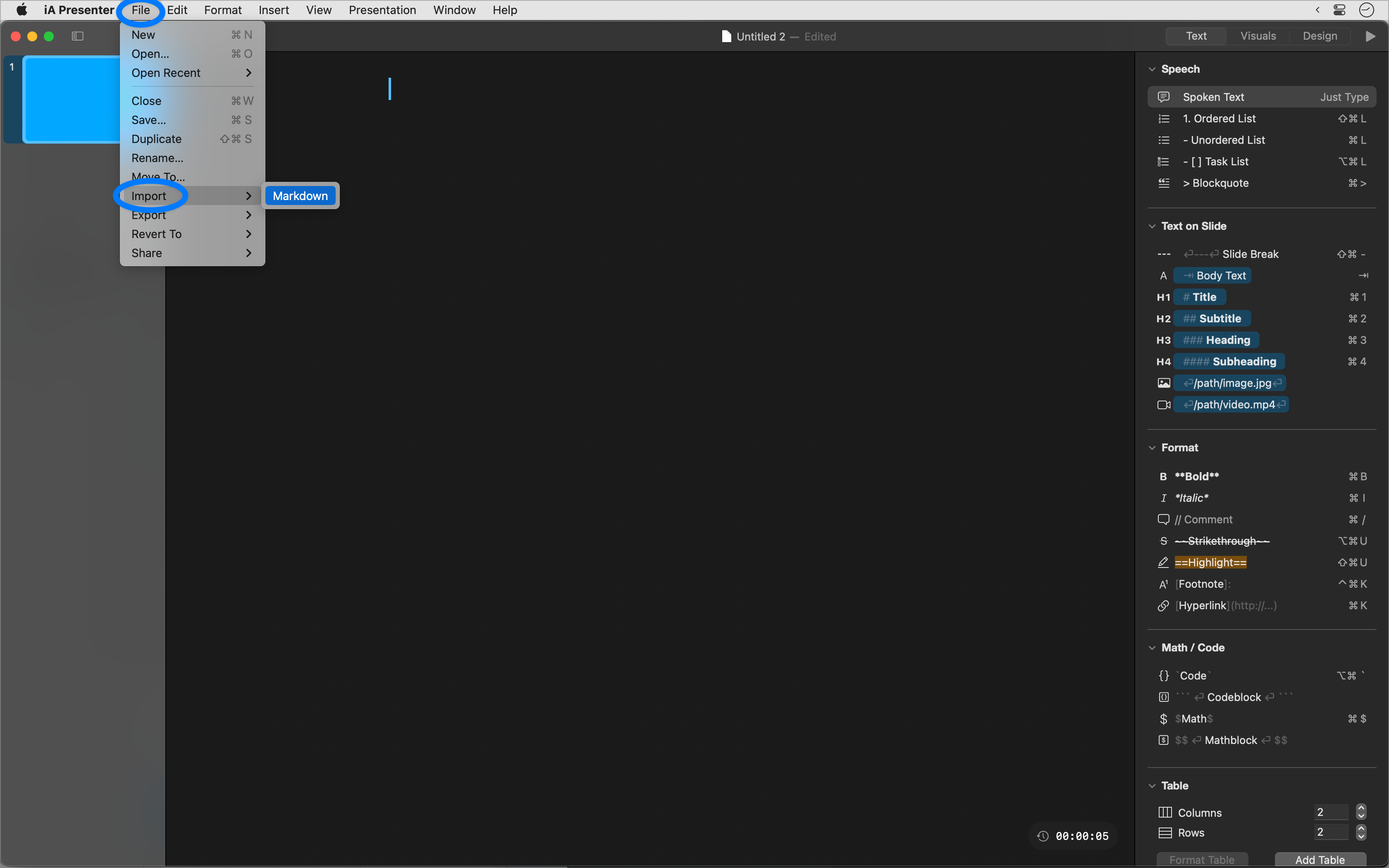This screenshot has width=1389, height=868.
Task: Choose Duplicate from File menu
Action: pos(192,139)
